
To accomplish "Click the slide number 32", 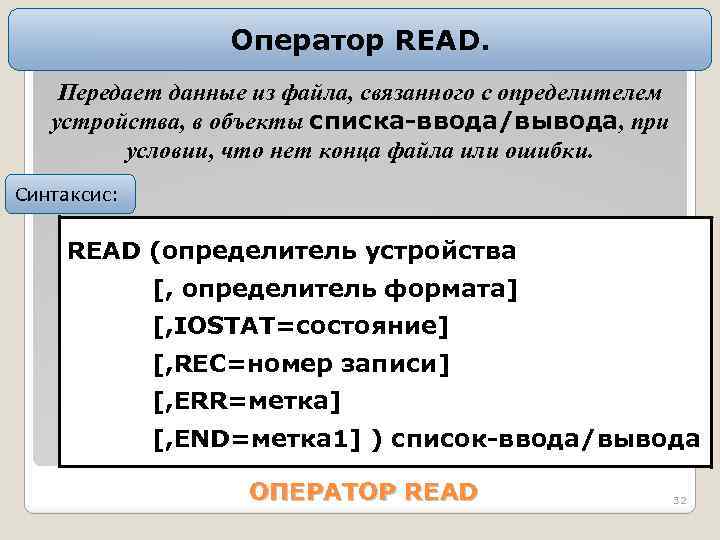I will pyautogui.click(x=680, y=500).
